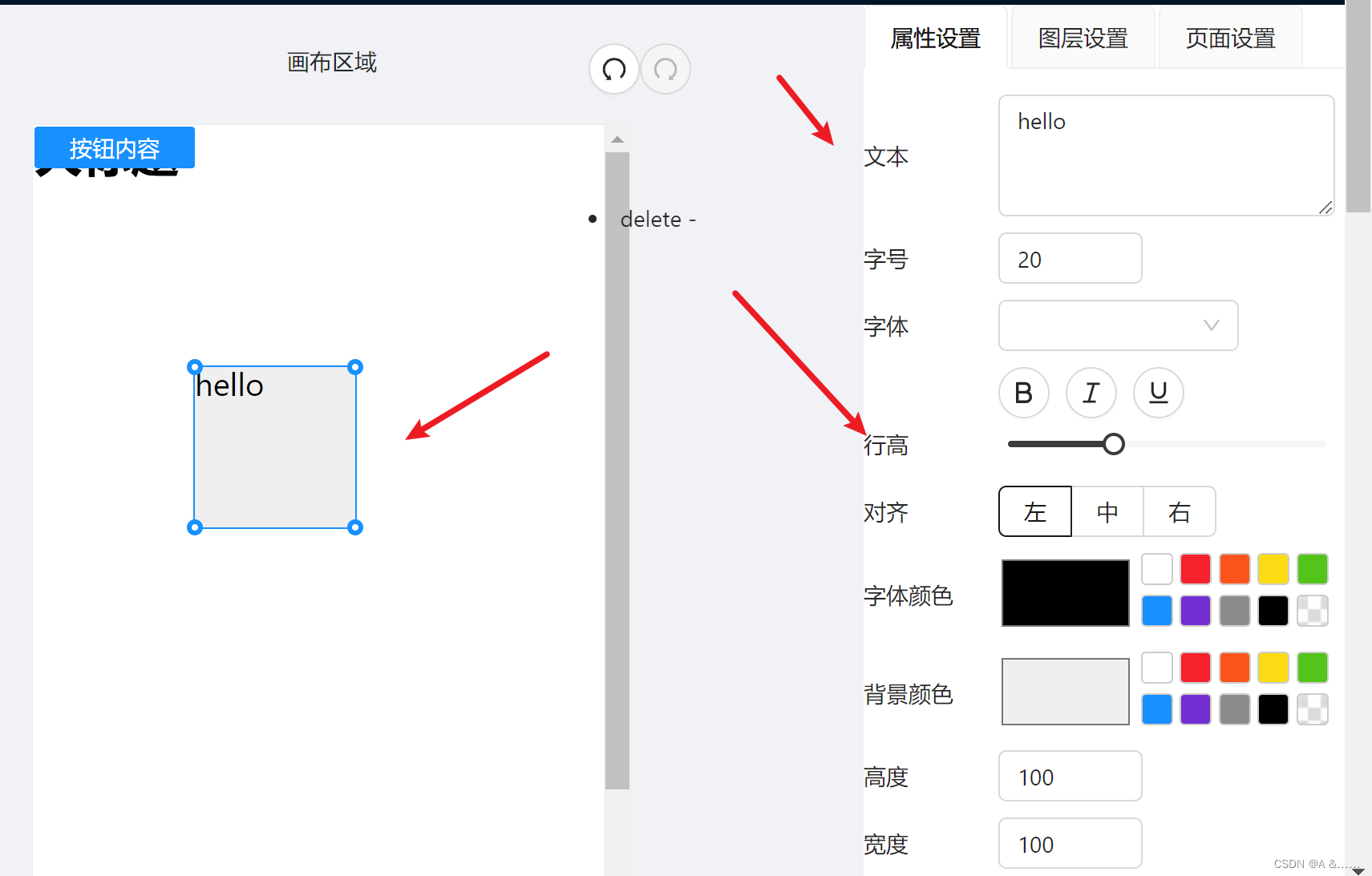Image resolution: width=1372 pixels, height=876 pixels.
Task: Click the canvas vertical scrollbar thumb
Action: [x=617, y=471]
